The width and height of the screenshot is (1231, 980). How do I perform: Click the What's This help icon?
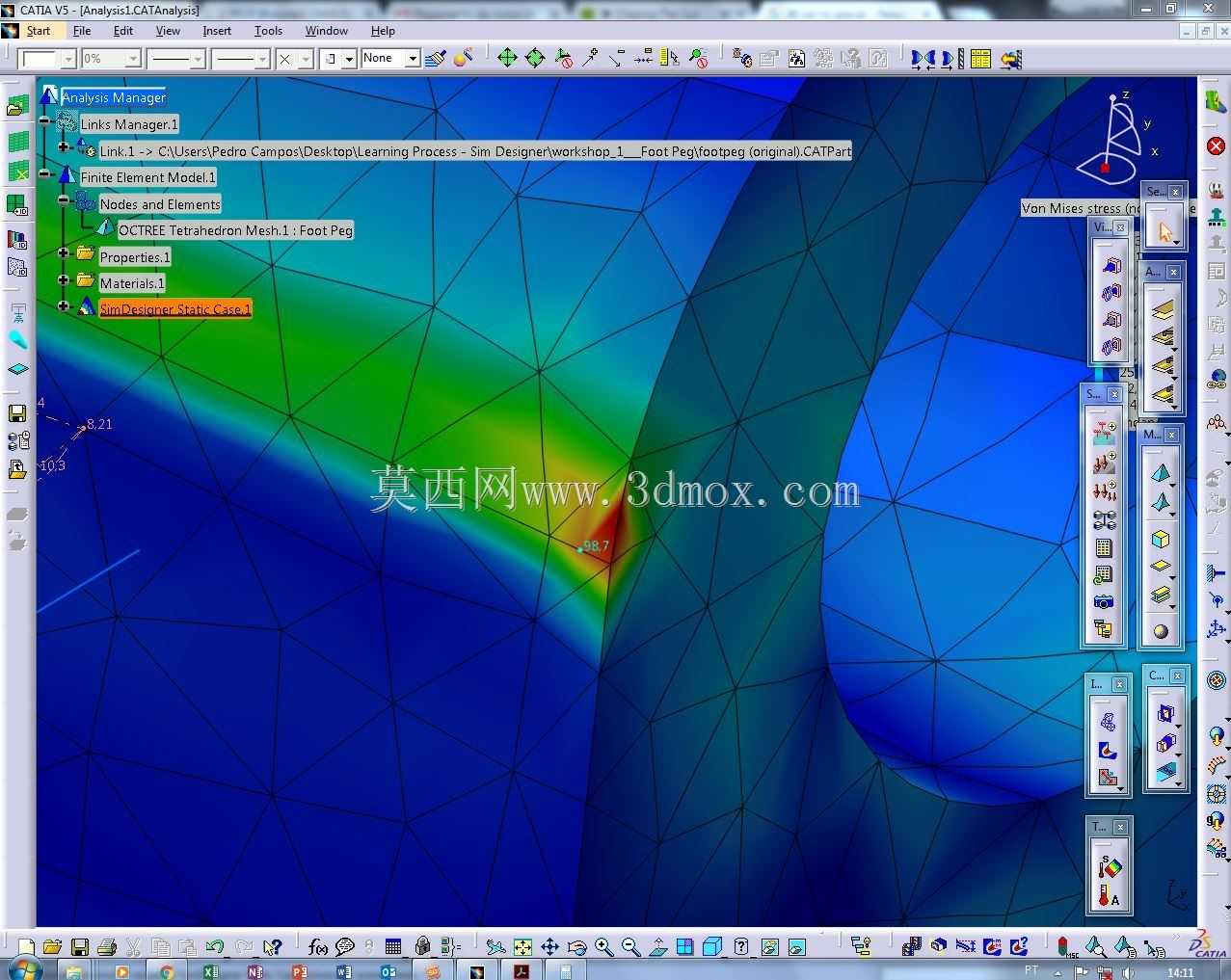(272, 947)
